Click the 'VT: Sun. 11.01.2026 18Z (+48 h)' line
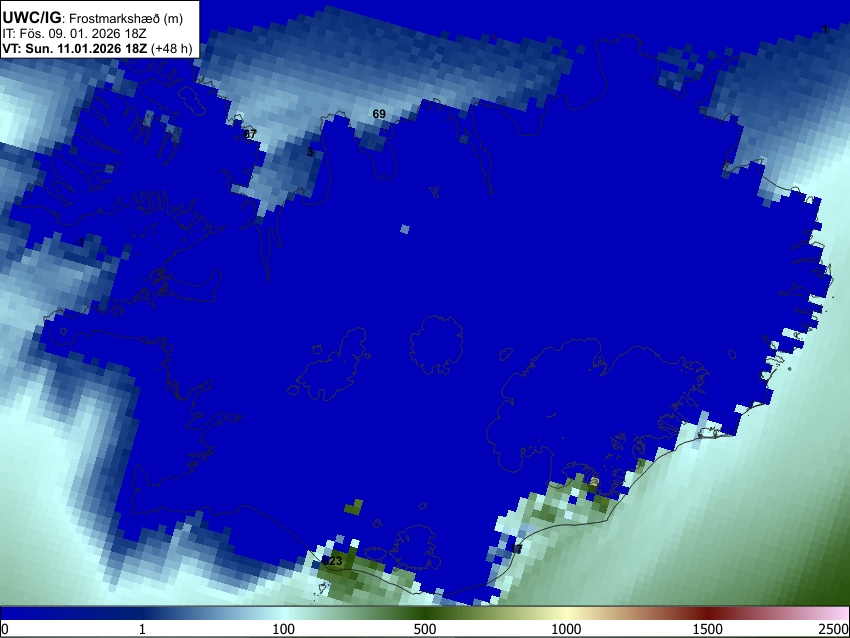 98,48
